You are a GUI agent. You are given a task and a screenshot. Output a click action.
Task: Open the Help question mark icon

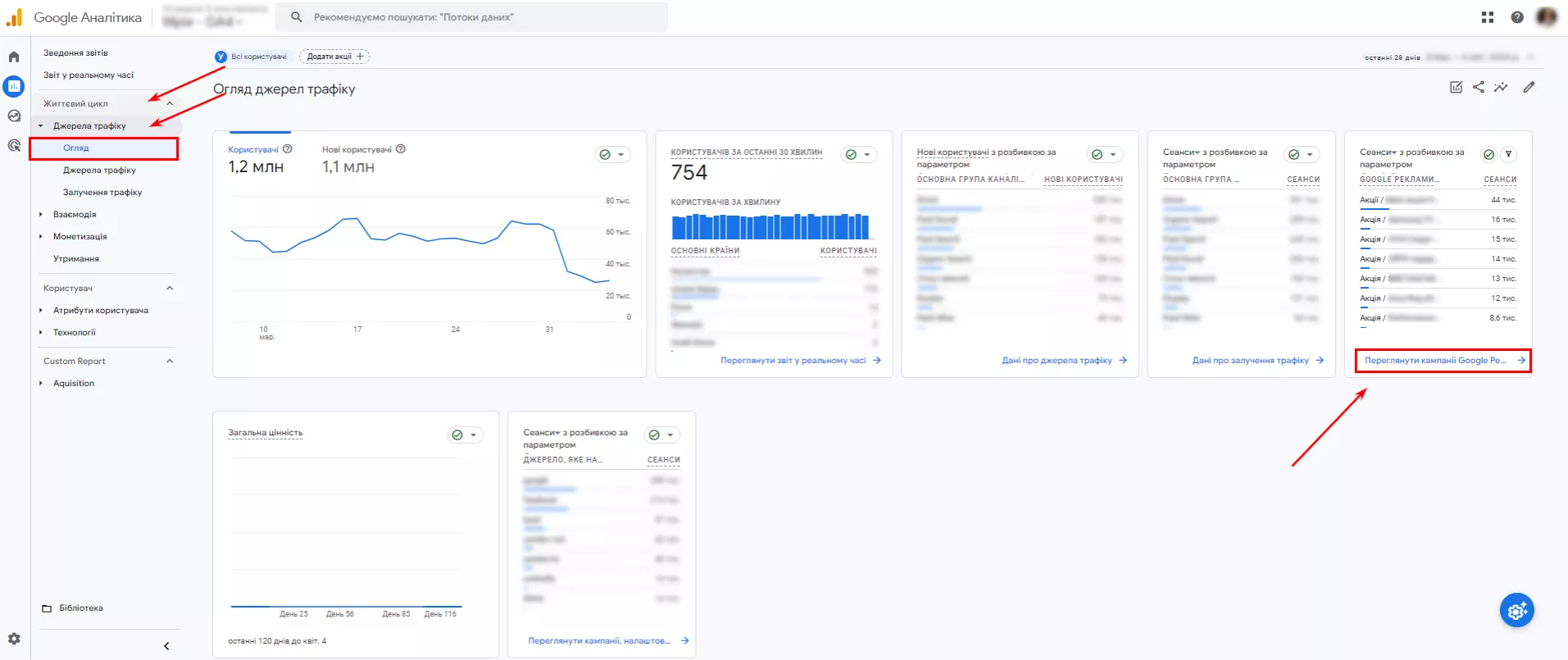pos(1517,17)
